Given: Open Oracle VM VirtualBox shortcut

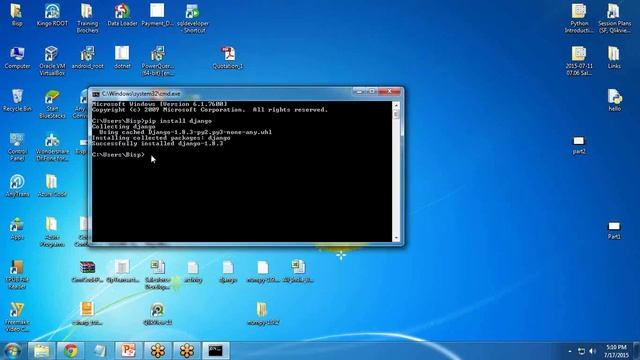Looking at the screenshot, I should (x=52, y=61).
